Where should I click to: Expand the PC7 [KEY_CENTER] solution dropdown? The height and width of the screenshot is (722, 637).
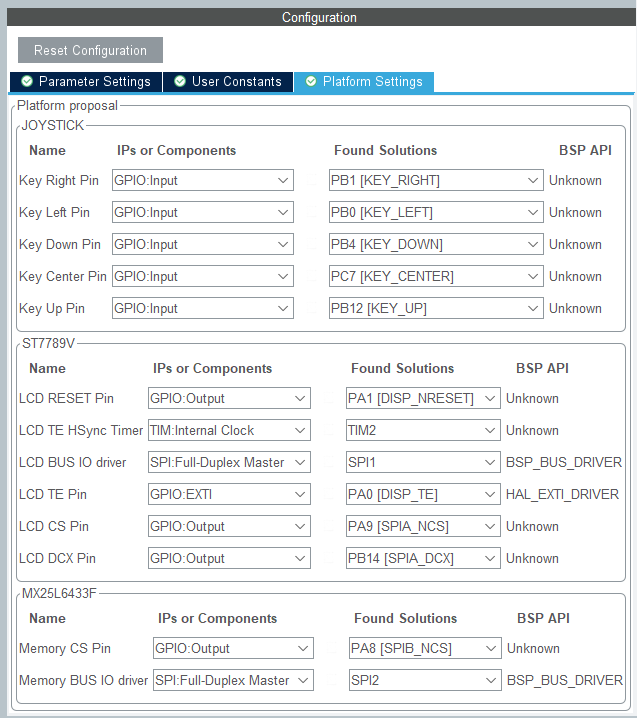click(x=436, y=276)
